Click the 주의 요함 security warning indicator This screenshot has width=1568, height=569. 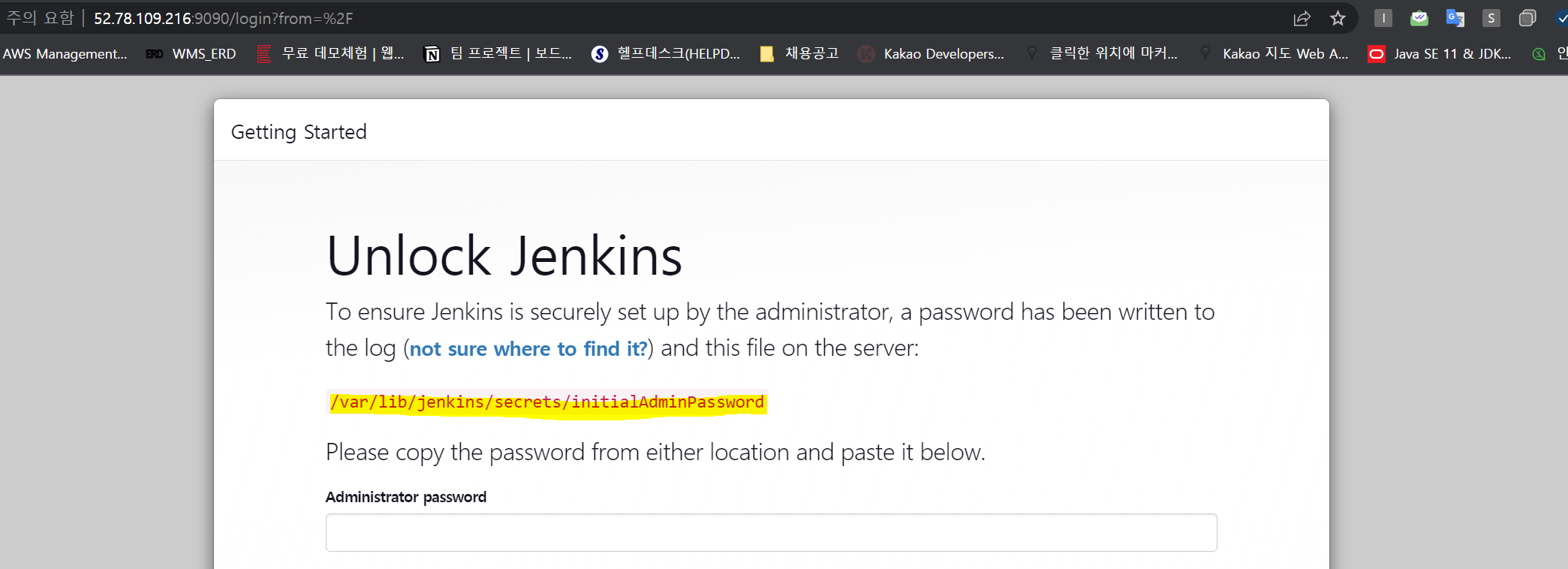pyautogui.click(x=41, y=18)
